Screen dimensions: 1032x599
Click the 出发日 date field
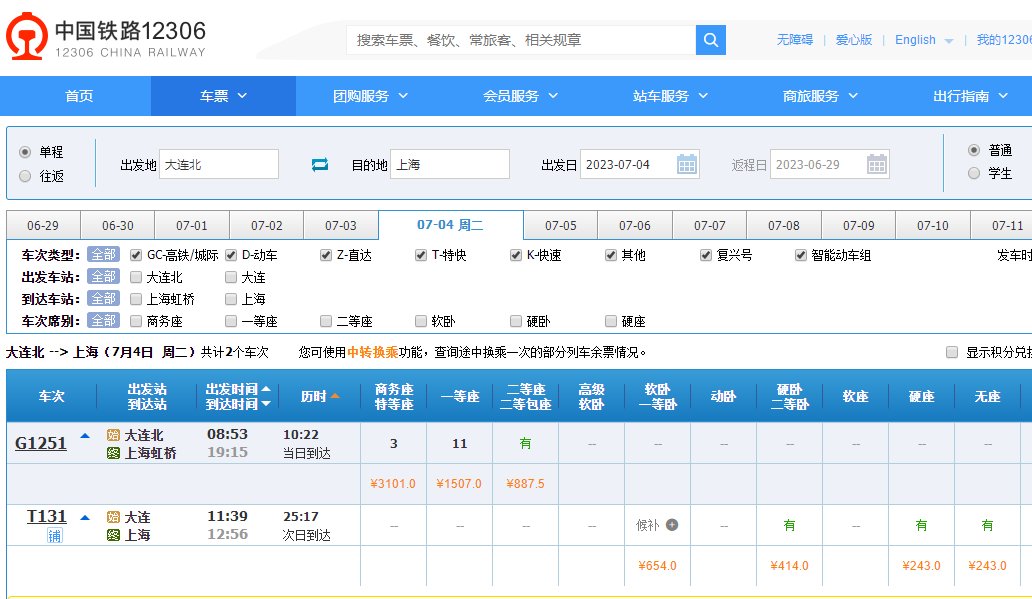[x=639, y=164]
